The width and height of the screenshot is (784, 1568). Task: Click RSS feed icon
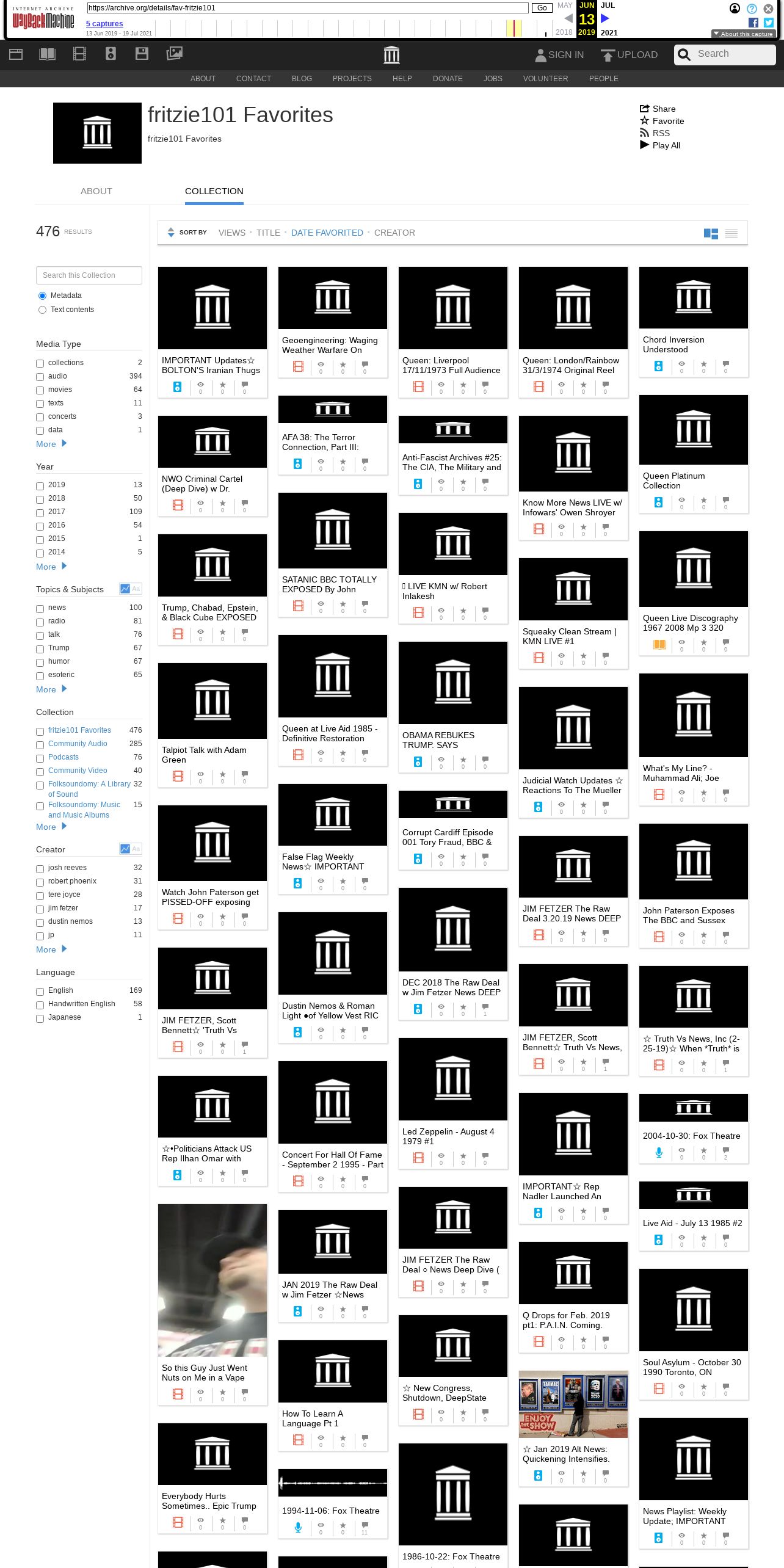click(x=644, y=133)
